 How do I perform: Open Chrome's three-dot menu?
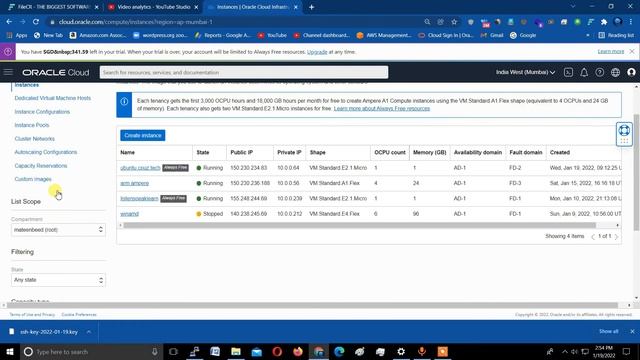click(631, 22)
